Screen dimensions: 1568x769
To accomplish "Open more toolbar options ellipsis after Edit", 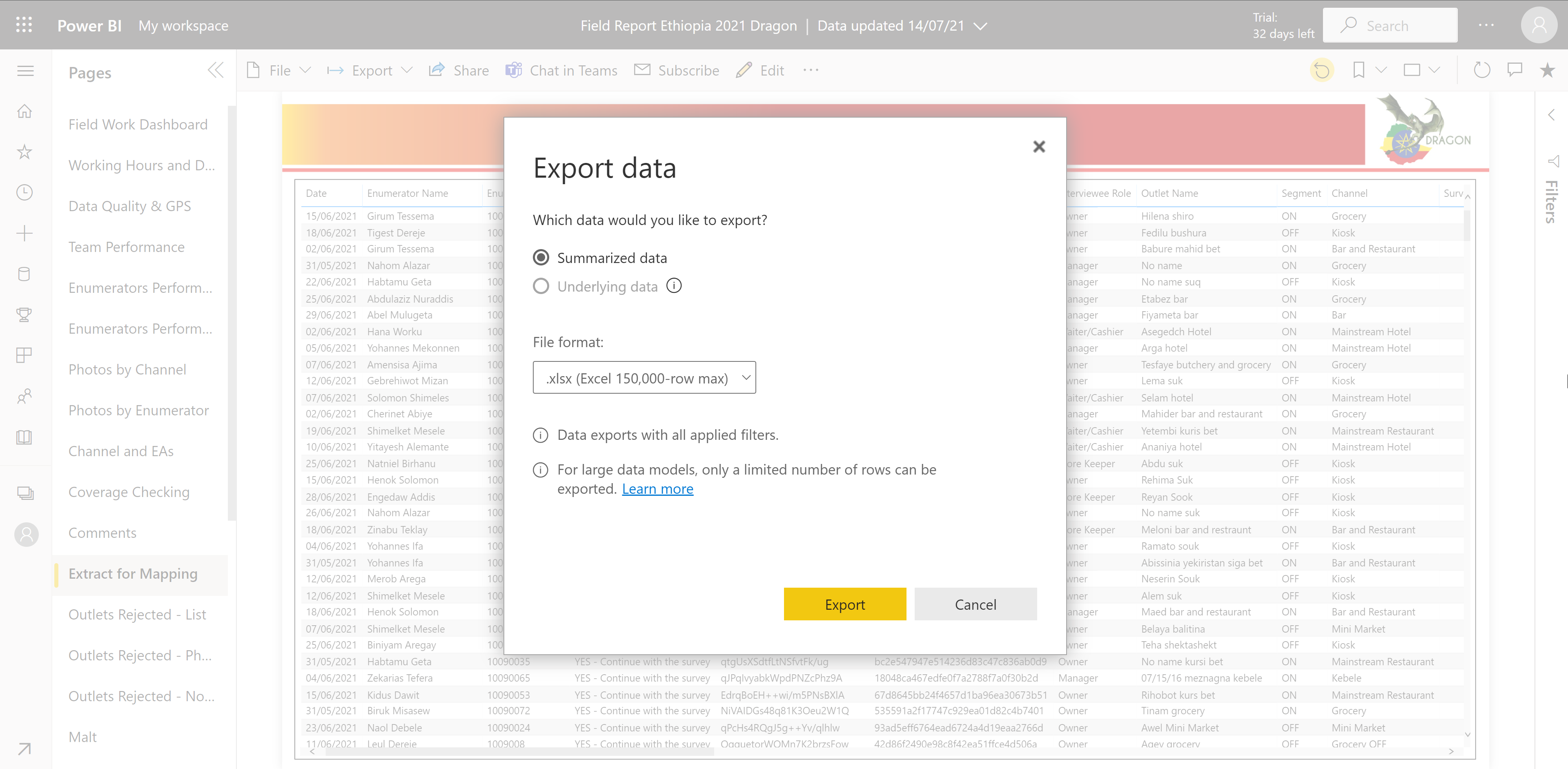I will click(x=811, y=71).
